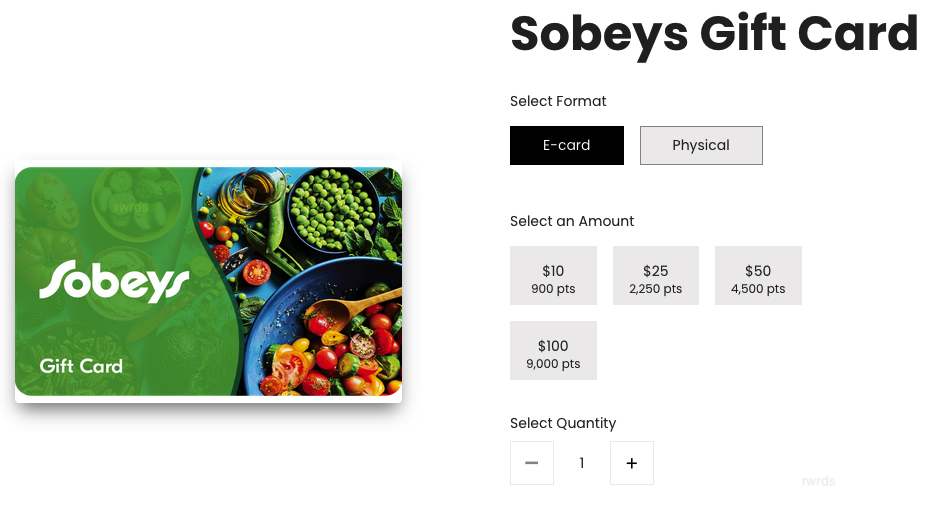Choose the $10 amount for 900 pts

553,276
